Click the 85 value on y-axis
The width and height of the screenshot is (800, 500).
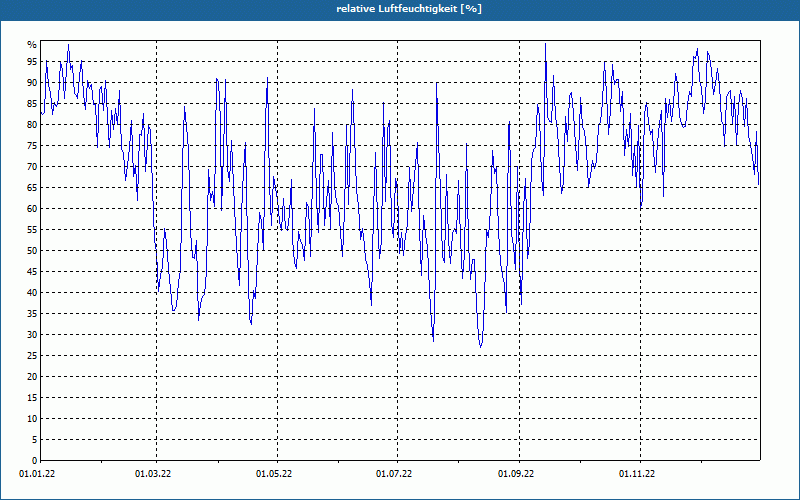pos(32,104)
